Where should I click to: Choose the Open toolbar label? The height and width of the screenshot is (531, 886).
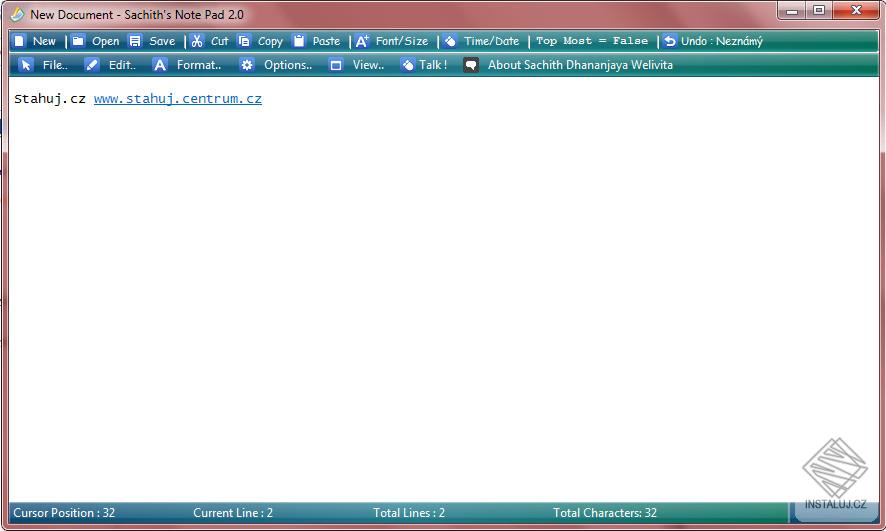pos(106,41)
